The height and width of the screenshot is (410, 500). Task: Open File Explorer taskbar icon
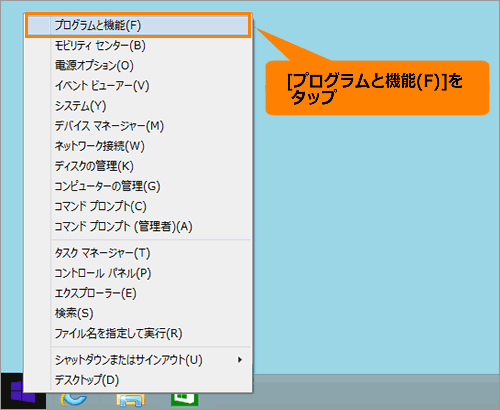(x=131, y=399)
